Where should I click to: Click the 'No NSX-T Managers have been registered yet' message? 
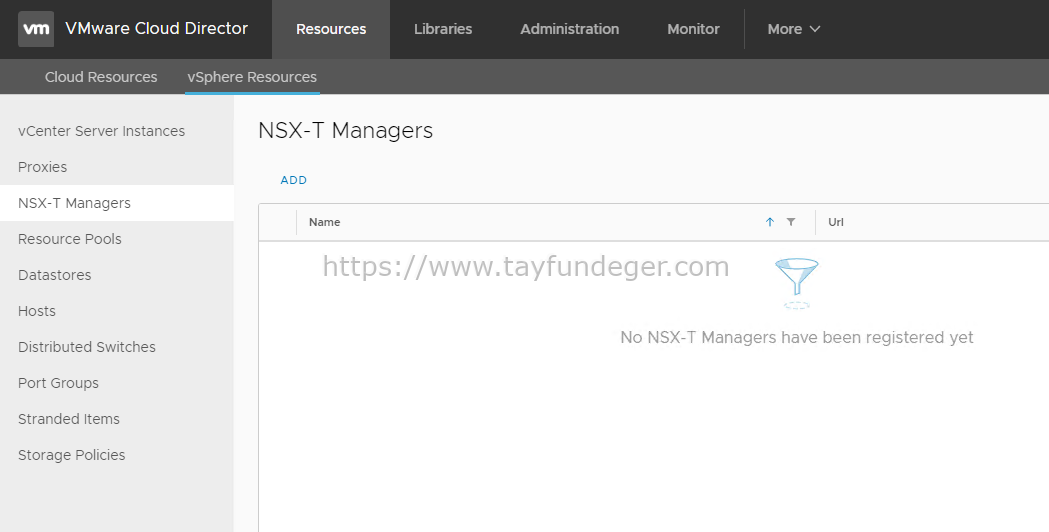[797, 337]
